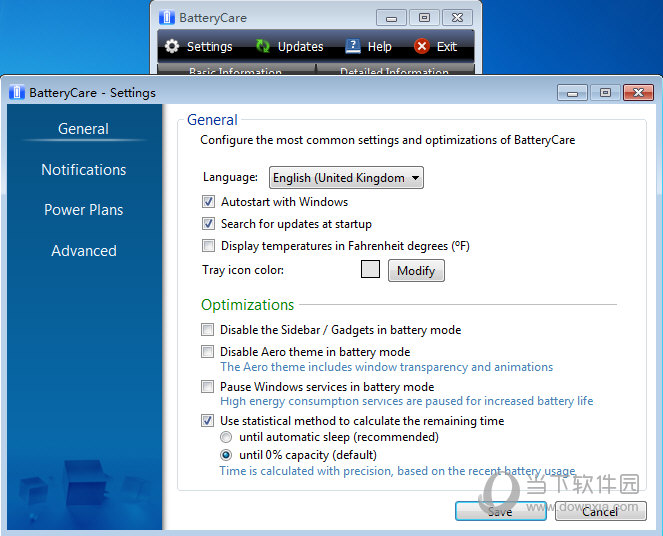
Task: Minimize the BatteryCare main window
Action: coord(391,18)
